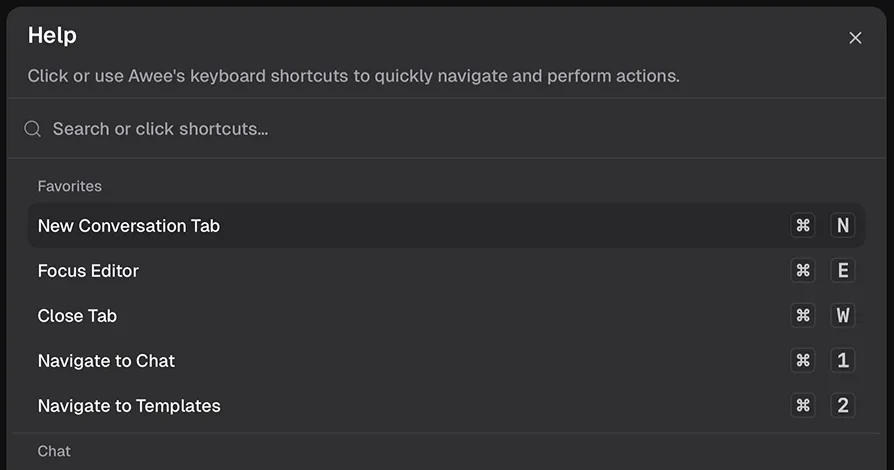The width and height of the screenshot is (894, 470).
Task: Choose the Close Tab shortcut
Action: 77,316
